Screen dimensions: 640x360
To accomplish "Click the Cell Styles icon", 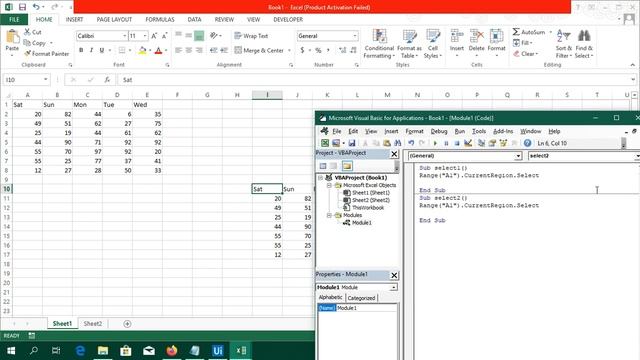I will [433, 37].
